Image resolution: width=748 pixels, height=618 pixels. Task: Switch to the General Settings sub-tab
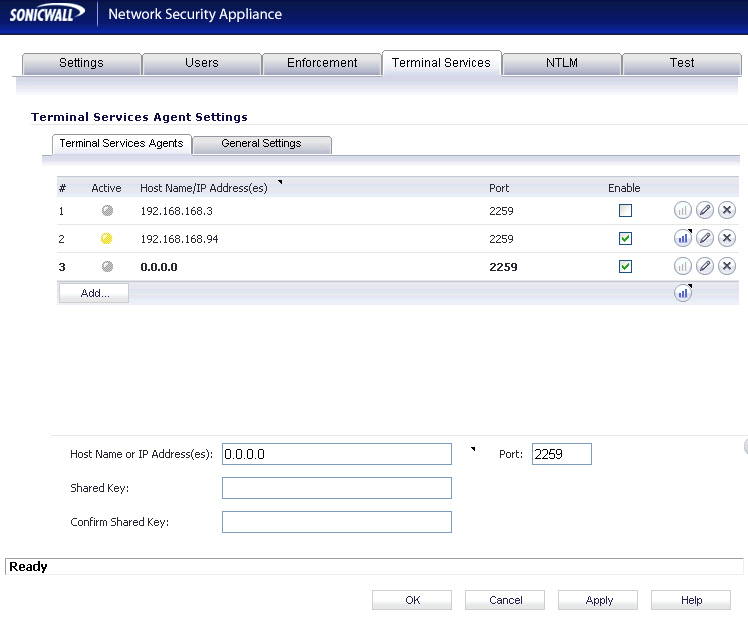(x=261, y=144)
